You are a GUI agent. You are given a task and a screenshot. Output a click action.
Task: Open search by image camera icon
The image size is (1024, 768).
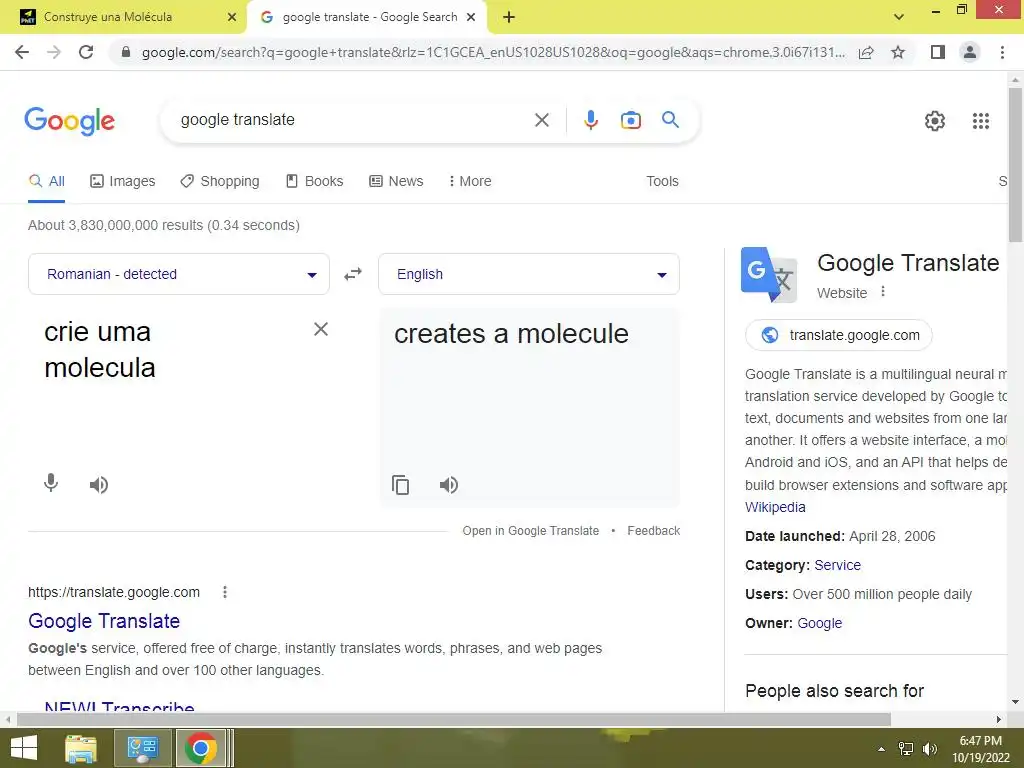pos(630,120)
